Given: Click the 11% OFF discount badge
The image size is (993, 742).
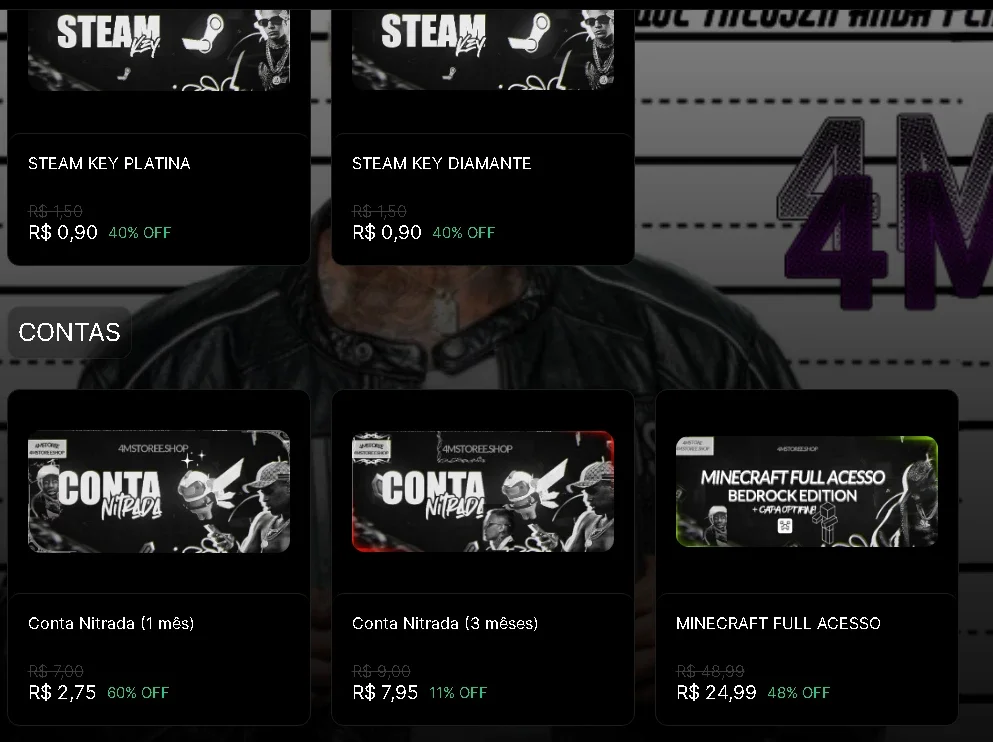Looking at the screenshot, I should pyautogui.click(x=458, y=693).
